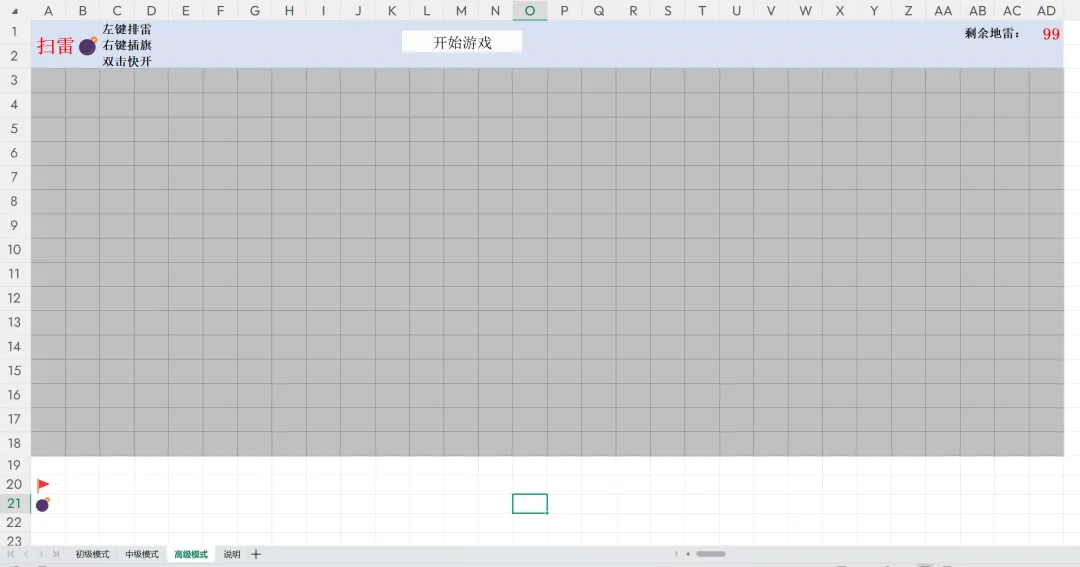Screen dimensions: 1080x567
Task: Select column S header
Action: (x=667, y=10)
